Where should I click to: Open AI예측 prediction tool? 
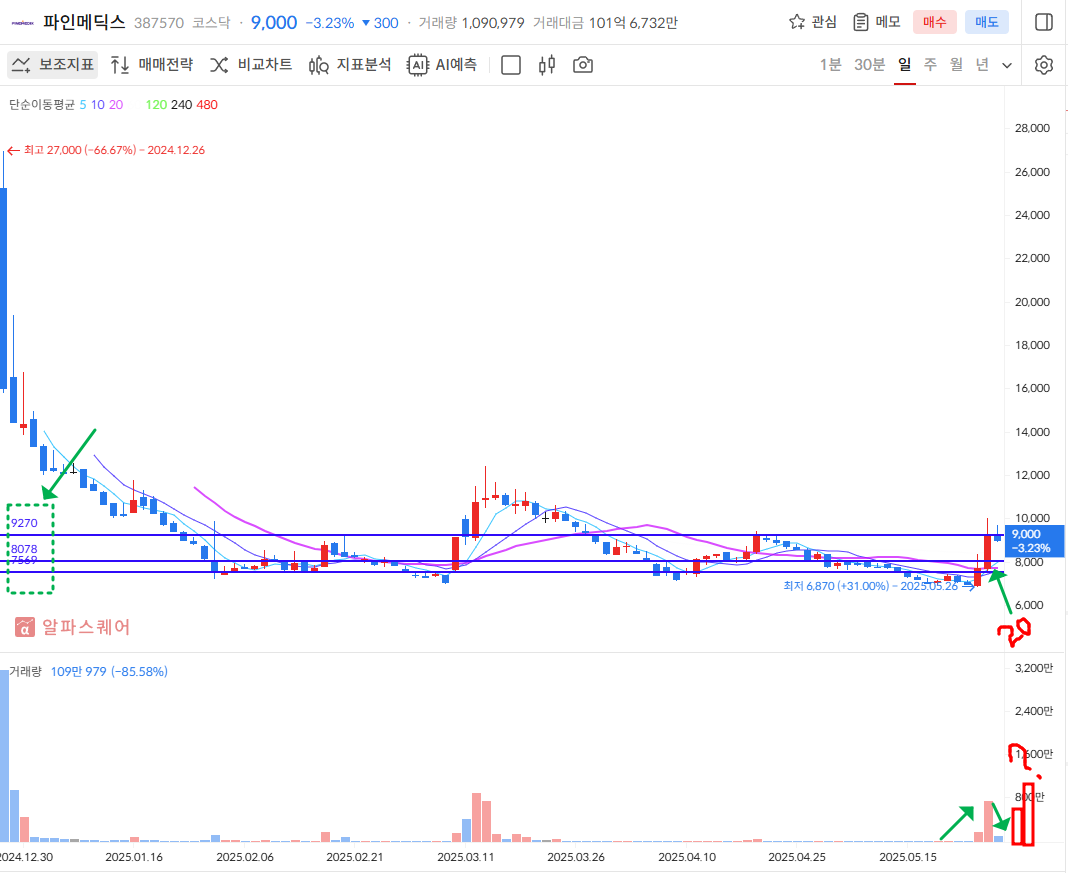coord(442,65)
